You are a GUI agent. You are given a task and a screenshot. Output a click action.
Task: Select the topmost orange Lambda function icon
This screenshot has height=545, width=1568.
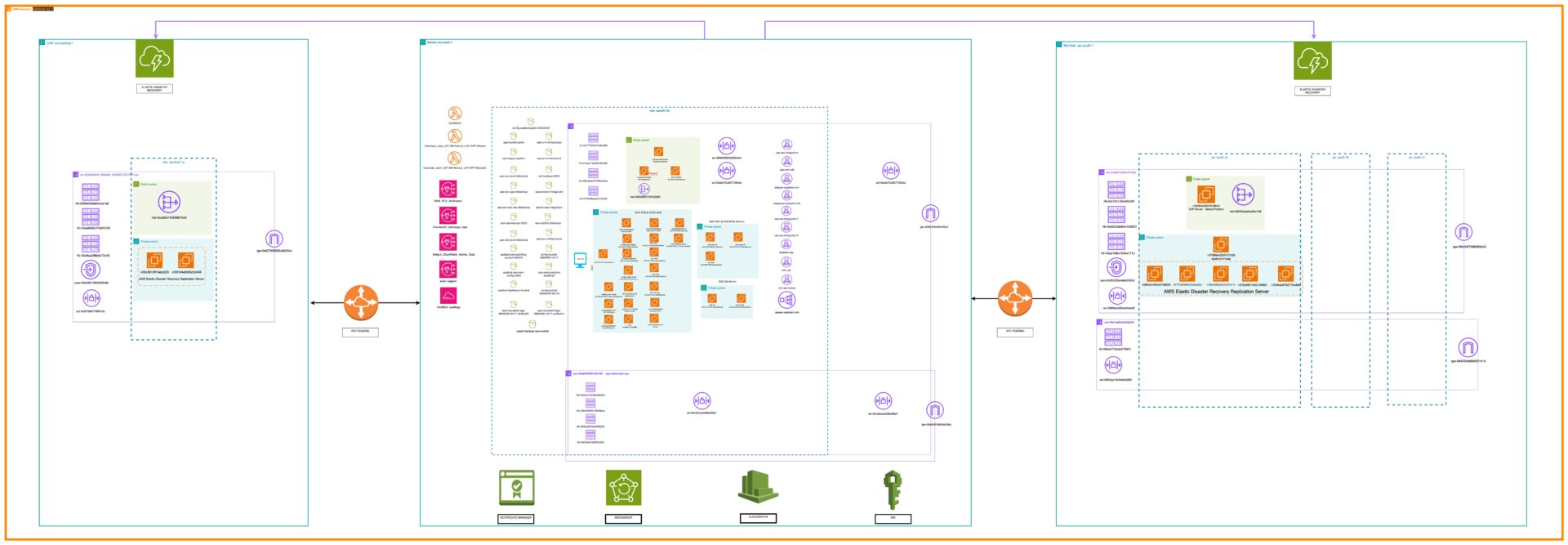(455, 114)
